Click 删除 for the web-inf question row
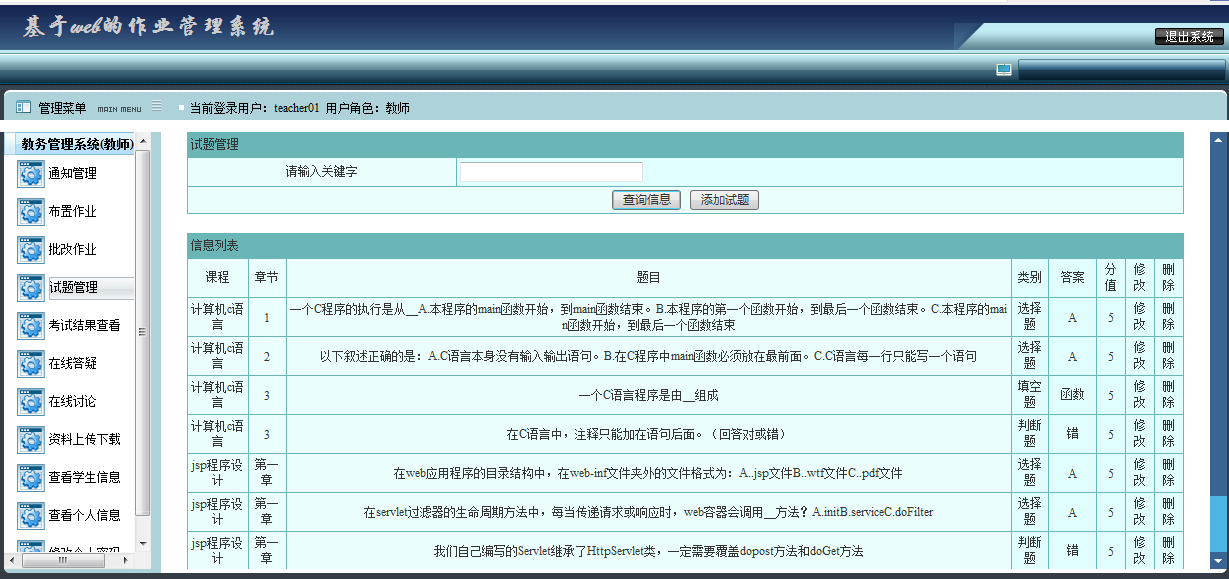Screen dimensions: 1229x579 (x=1169, y=473)
